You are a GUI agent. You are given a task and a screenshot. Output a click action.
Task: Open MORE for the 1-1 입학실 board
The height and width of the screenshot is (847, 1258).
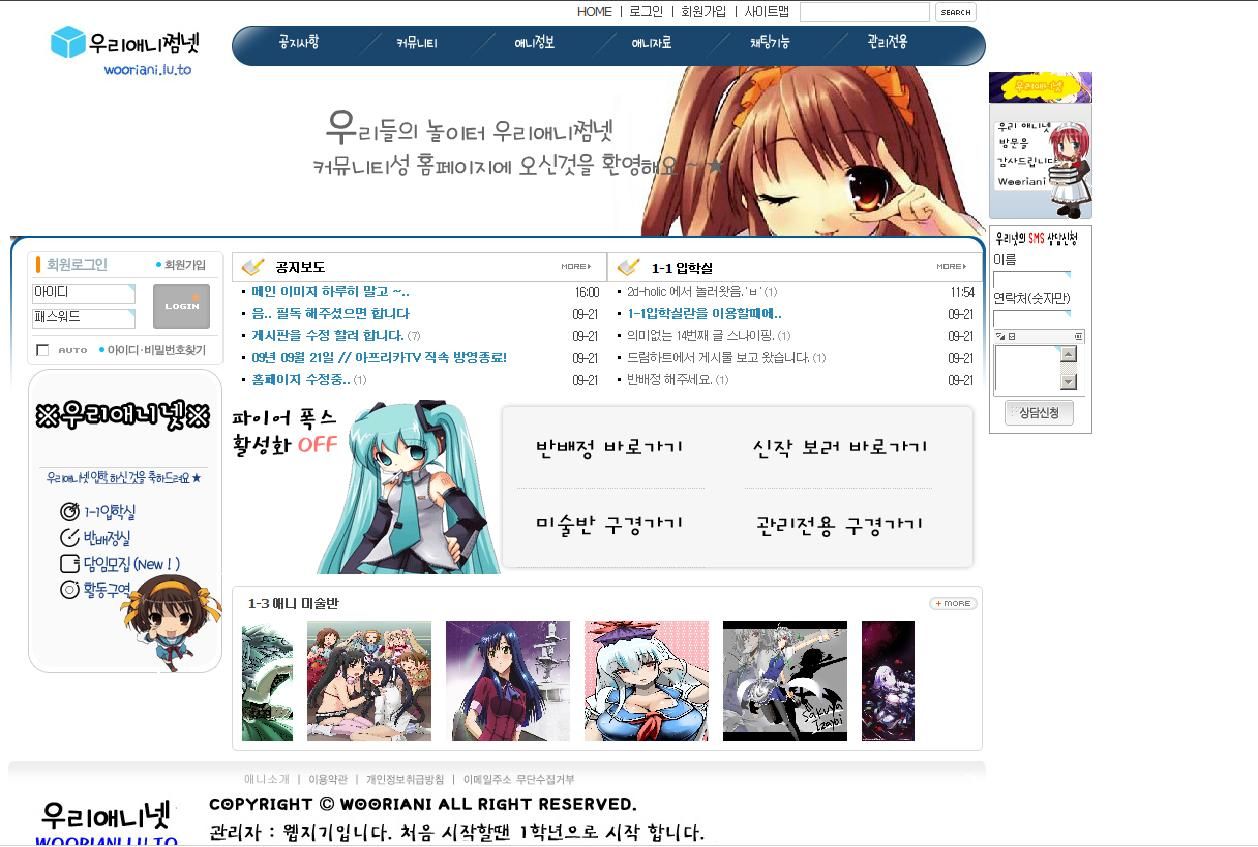pyautogui.click(x=951, y=267)
